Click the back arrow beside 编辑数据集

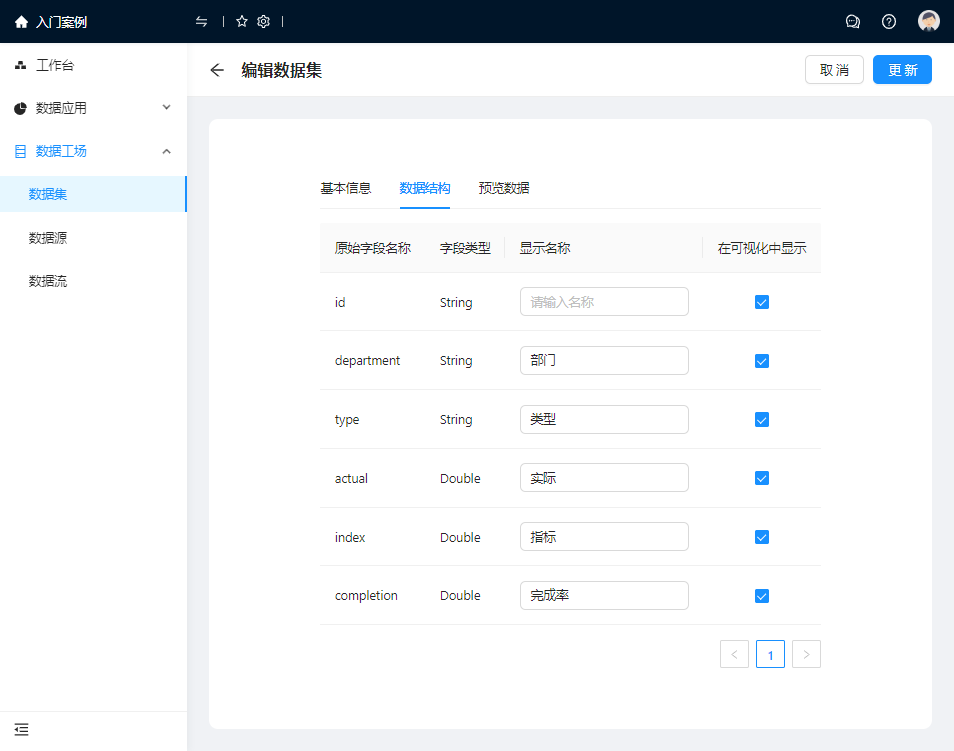click(217, 70)
